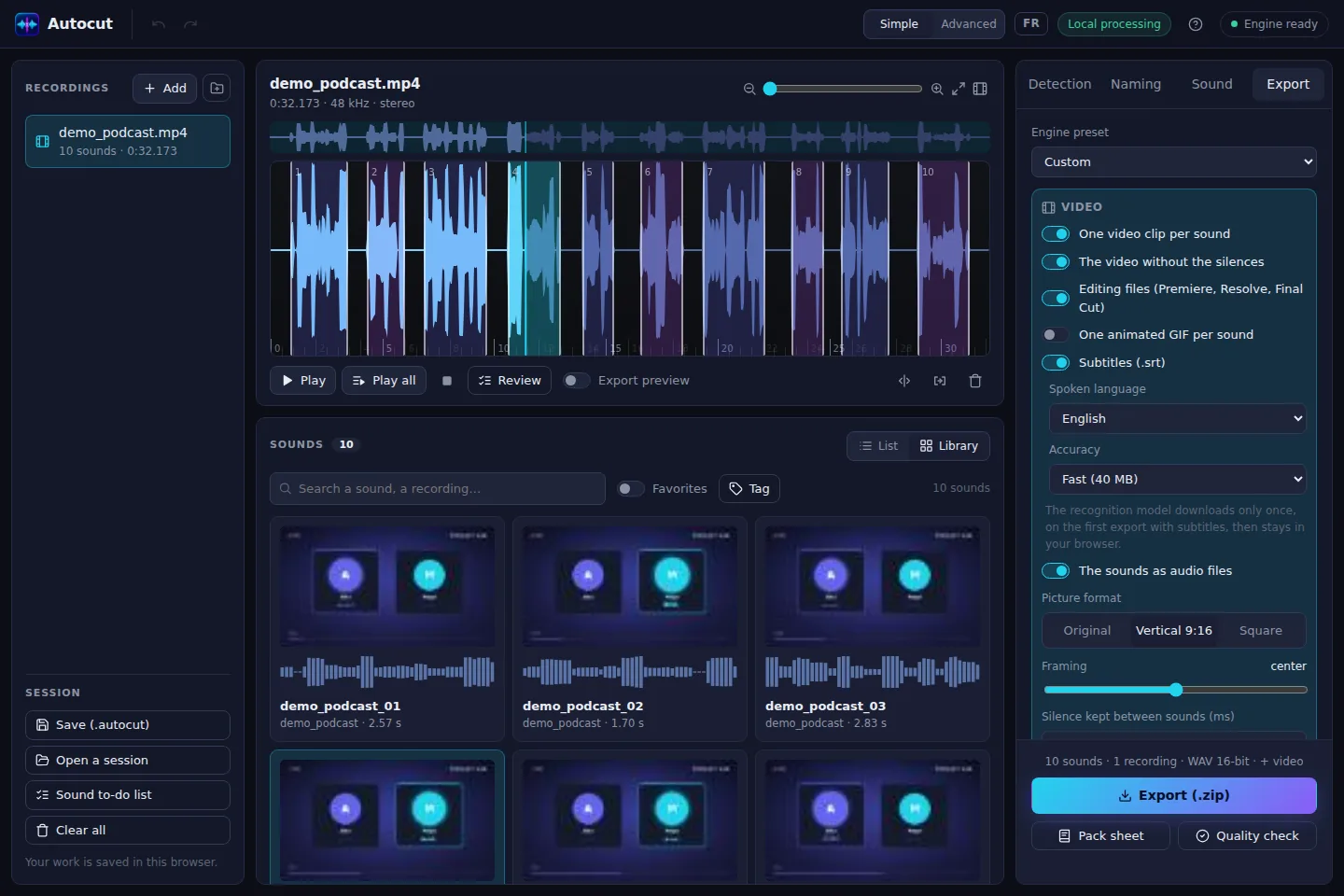Open the Engine preset Custom dropdown

[x=1174, y=161]
